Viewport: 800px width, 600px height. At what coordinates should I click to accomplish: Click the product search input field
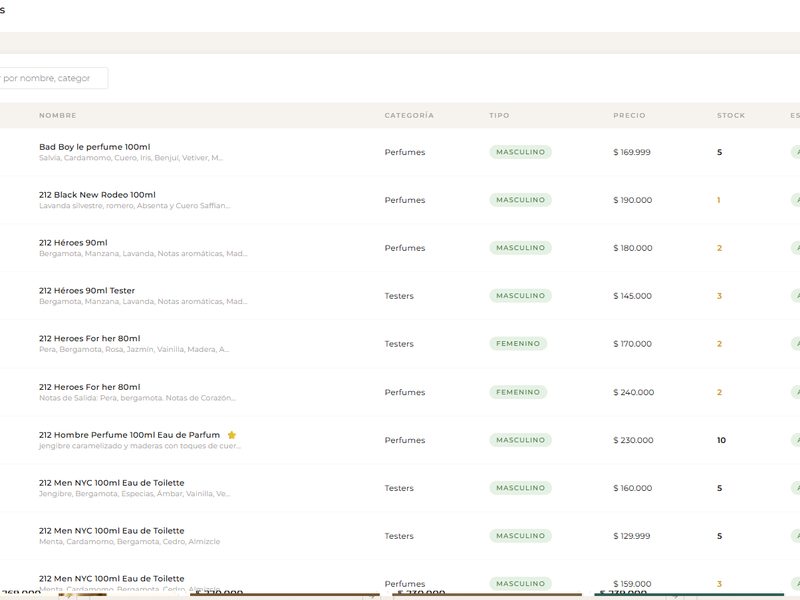[53, 78]
